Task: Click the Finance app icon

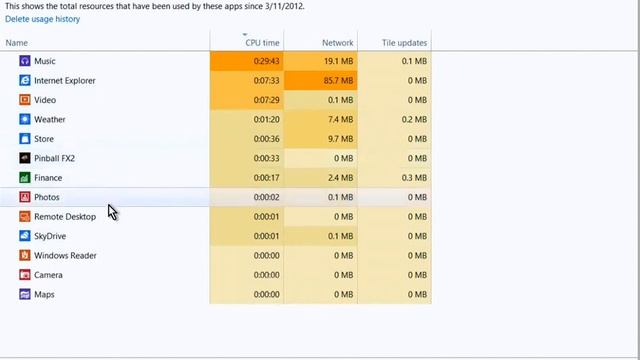Action: click(25, 178)
